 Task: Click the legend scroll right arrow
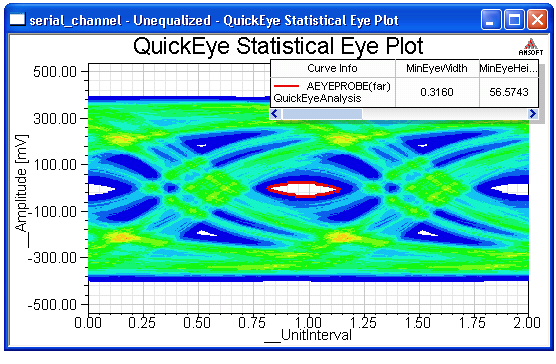532,114
